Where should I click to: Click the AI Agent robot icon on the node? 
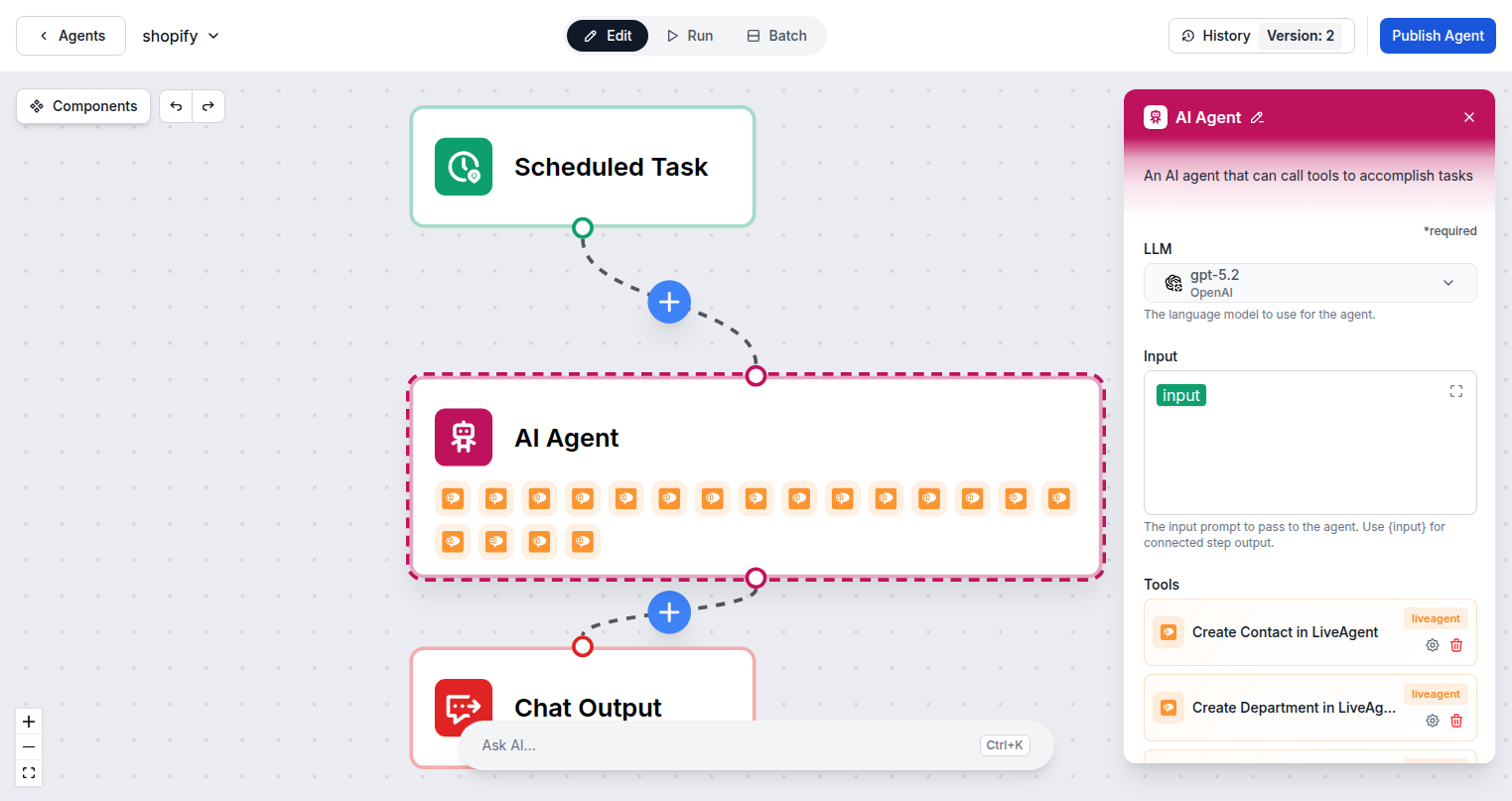(463, 437)
